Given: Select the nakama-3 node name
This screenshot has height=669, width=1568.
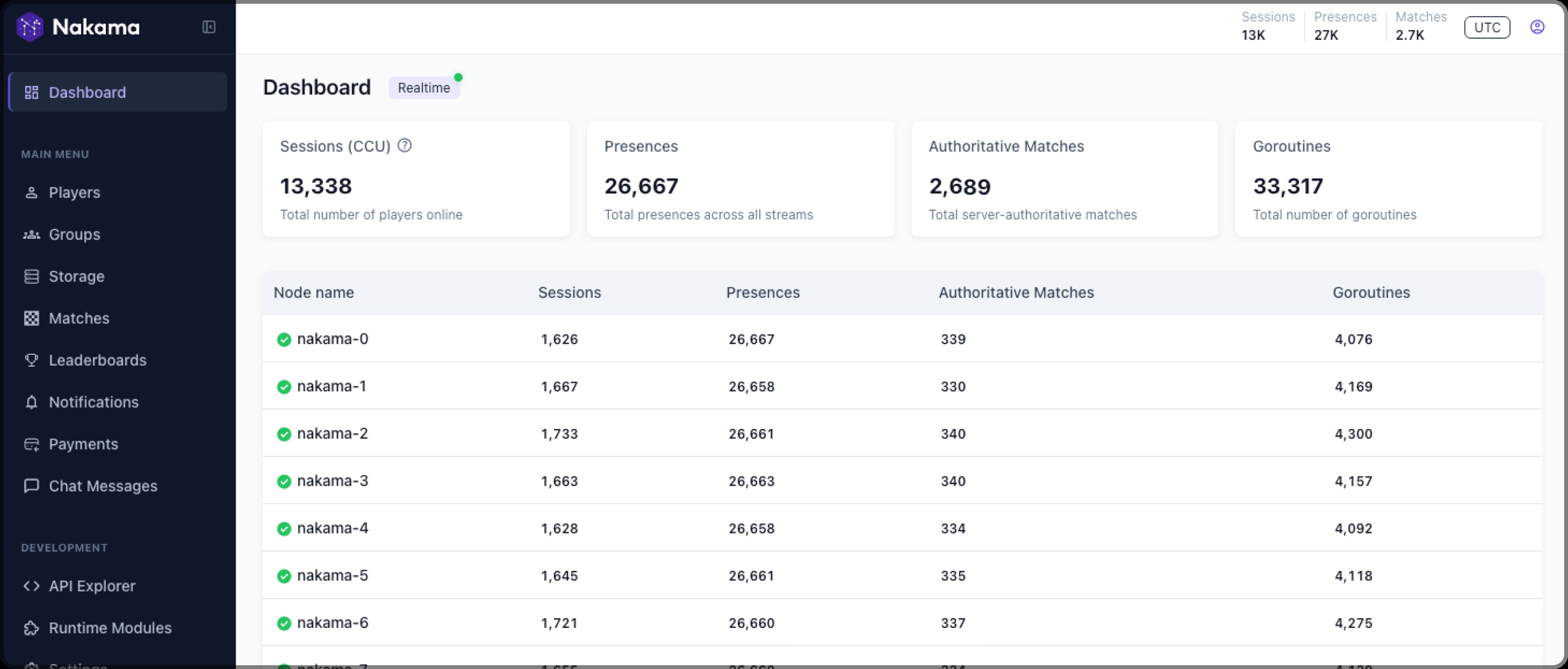Looking at the screenshot, I should tap(332, 481).
